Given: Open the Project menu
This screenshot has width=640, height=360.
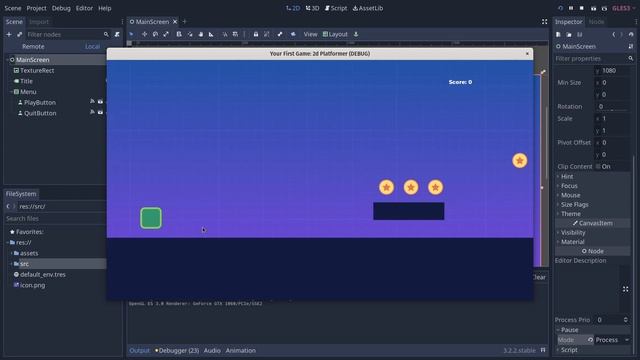Looking at the screenshot, I should point(36,8).
